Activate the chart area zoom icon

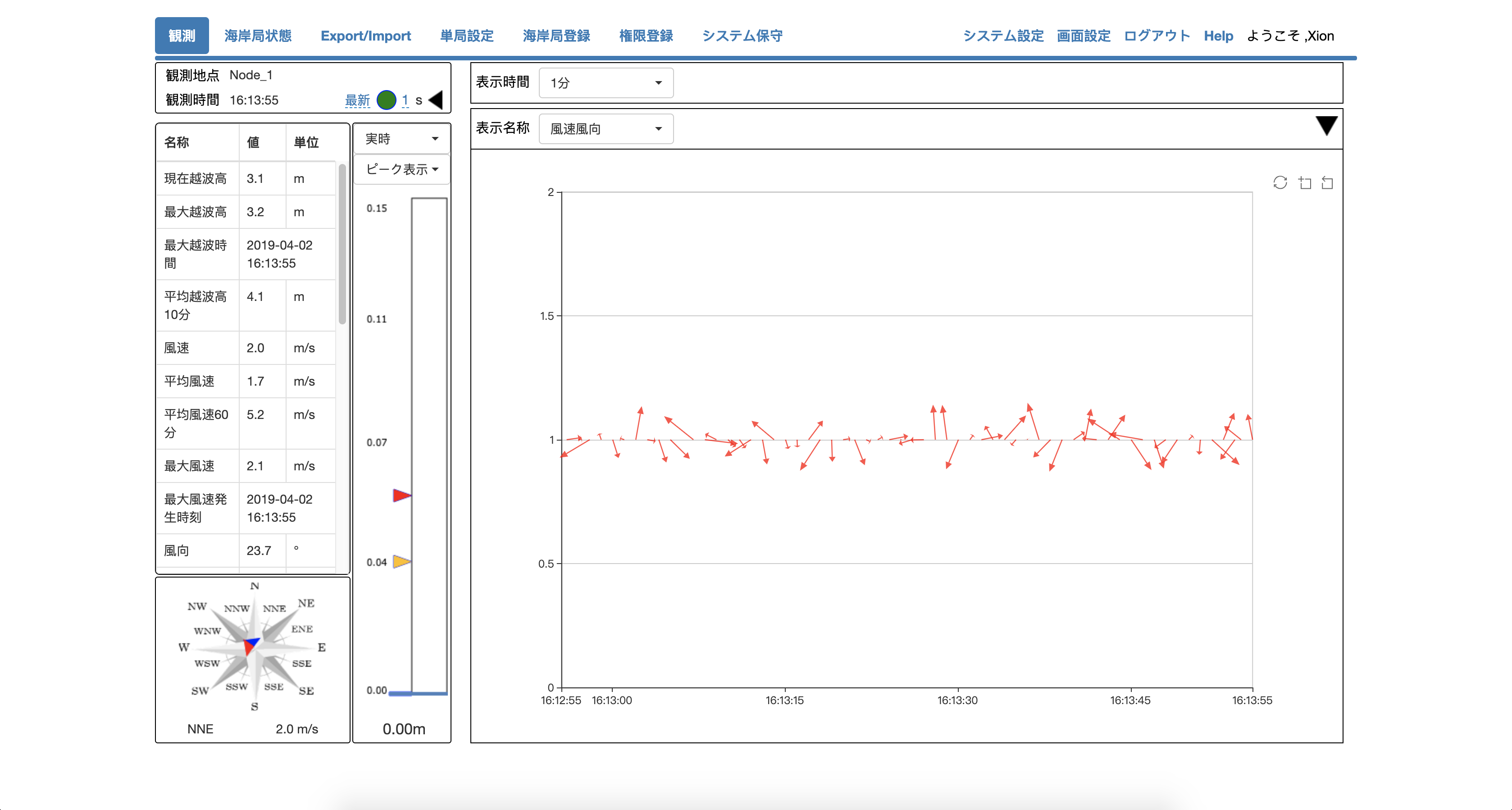click(1304, 182)
